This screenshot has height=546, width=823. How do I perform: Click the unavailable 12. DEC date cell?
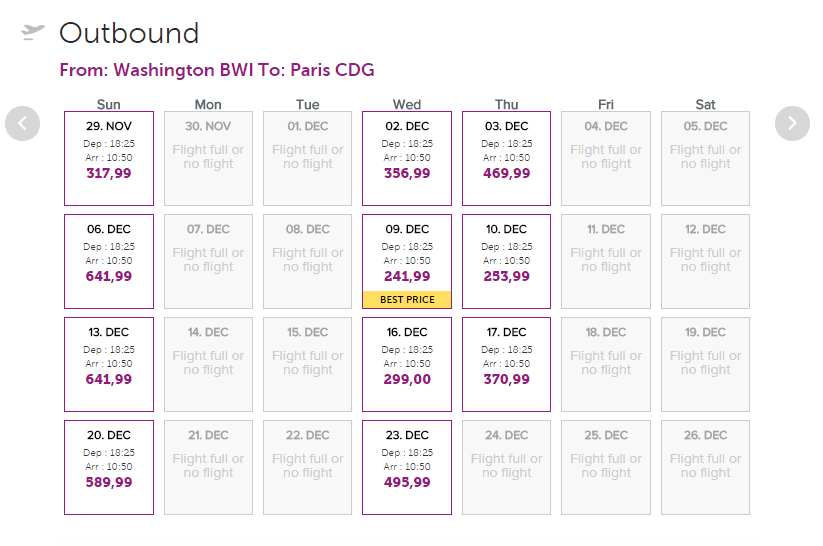click(x=705, y=261)
